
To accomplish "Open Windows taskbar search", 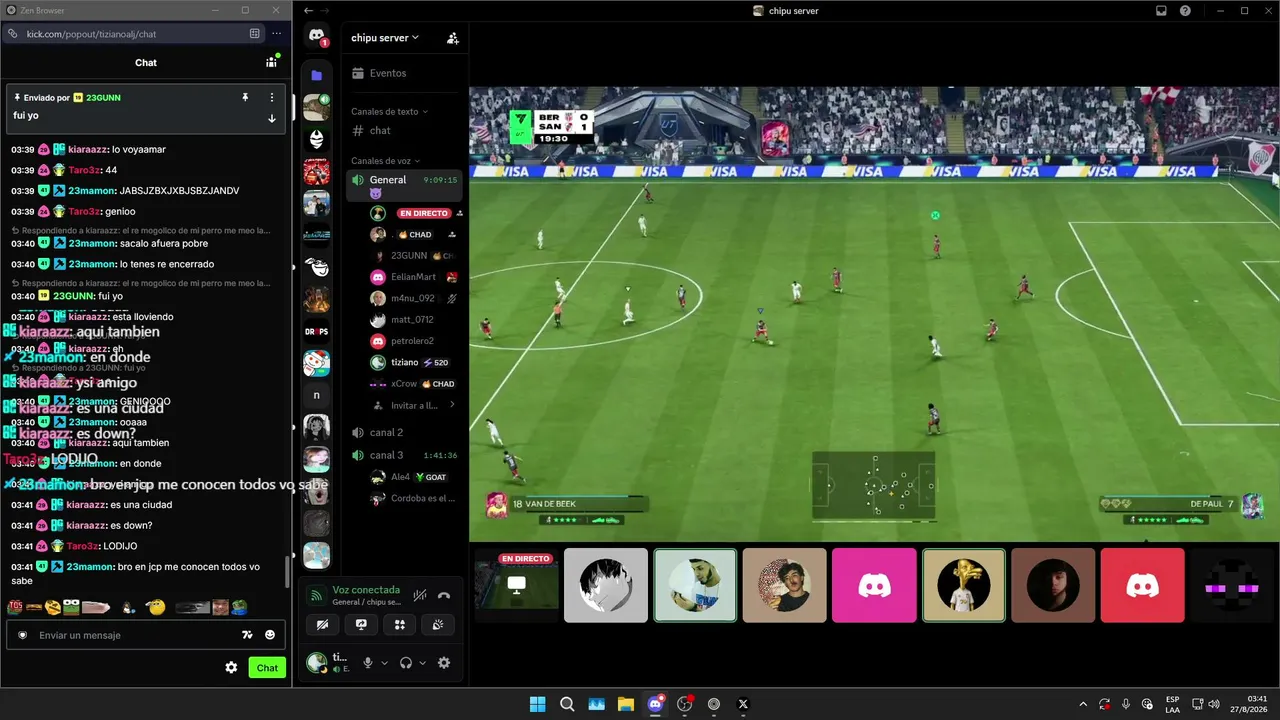I will [567, 704].
